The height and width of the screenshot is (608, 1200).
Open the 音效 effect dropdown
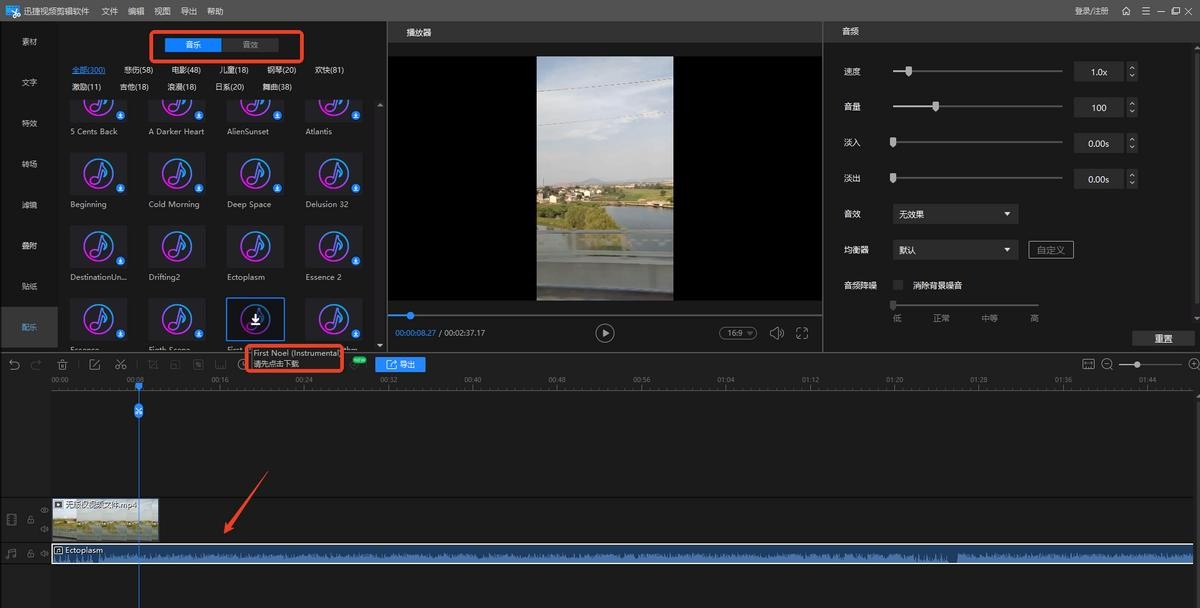pyautogui.click(x=955, y=214)
